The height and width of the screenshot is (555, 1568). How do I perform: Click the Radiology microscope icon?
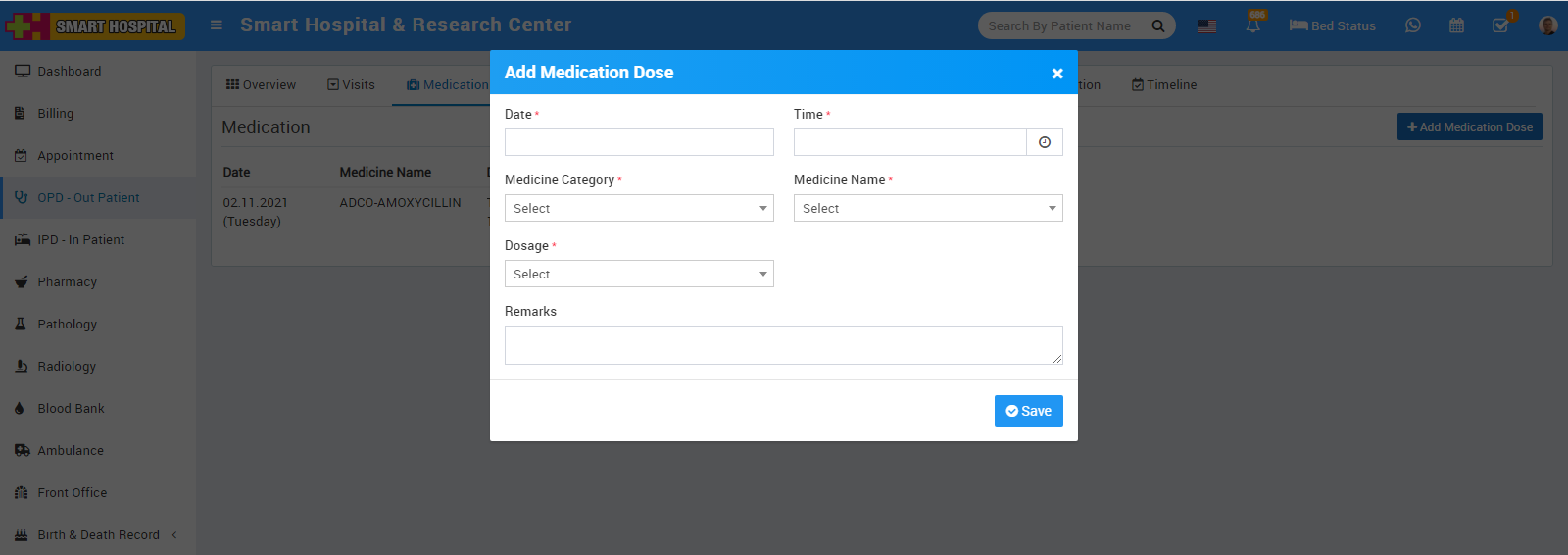pos(21,367)
